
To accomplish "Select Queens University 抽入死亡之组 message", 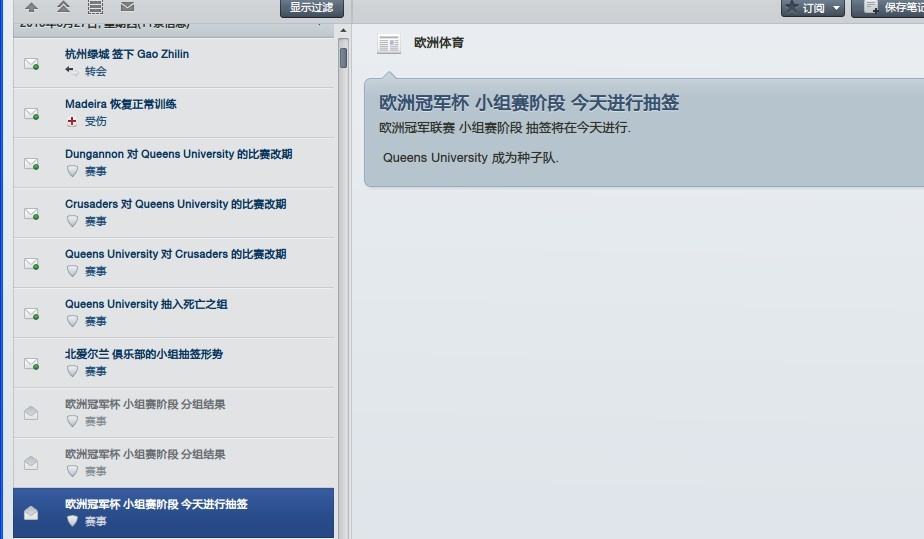I will [146, 304].
